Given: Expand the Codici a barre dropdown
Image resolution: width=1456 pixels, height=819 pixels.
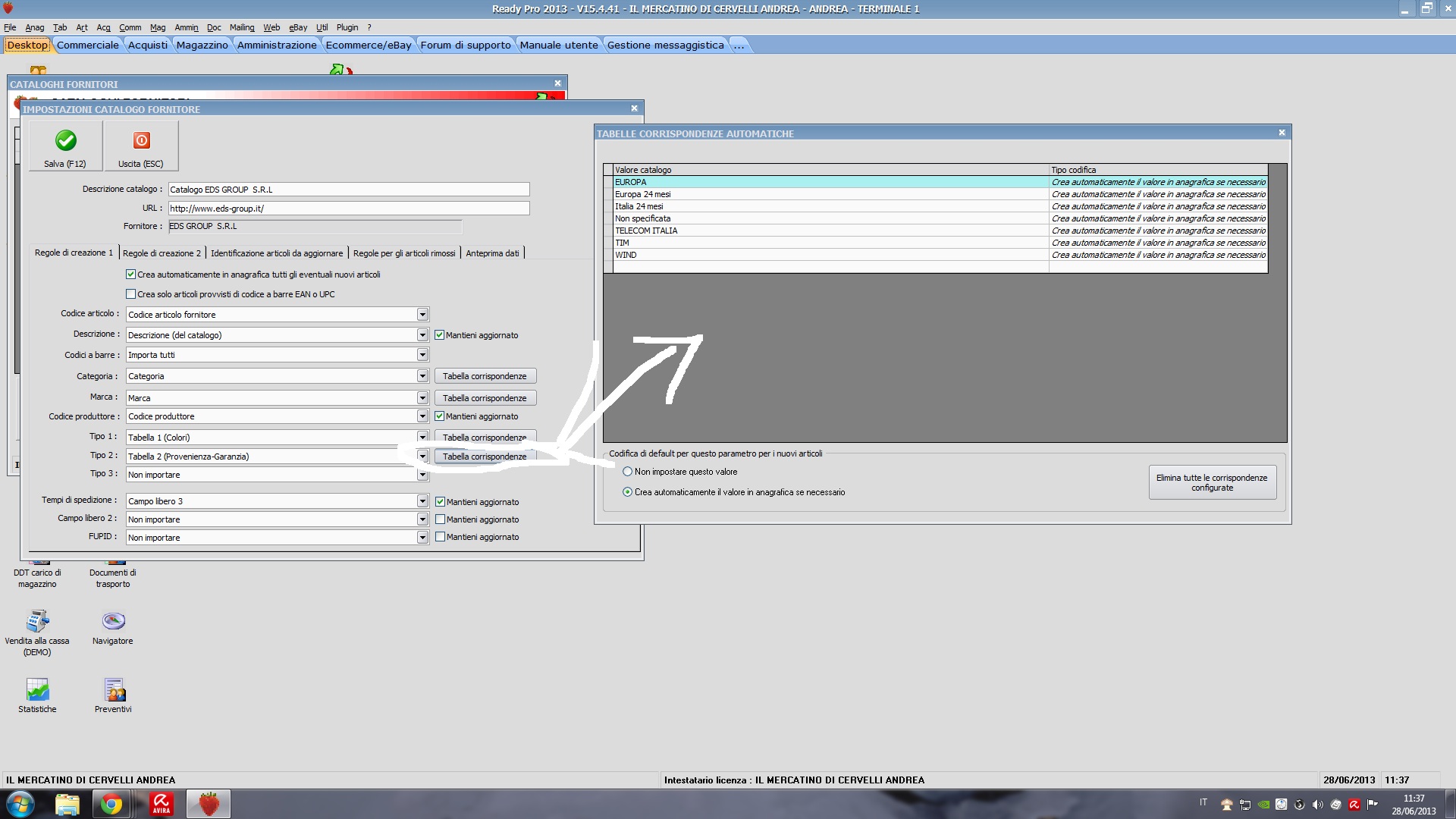Looking at the screenshot, I should point(422,355).
